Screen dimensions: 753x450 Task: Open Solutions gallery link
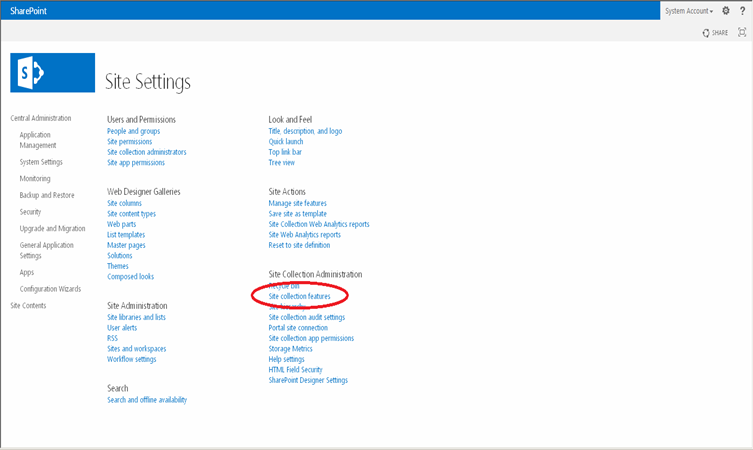[x=120, y=255]
